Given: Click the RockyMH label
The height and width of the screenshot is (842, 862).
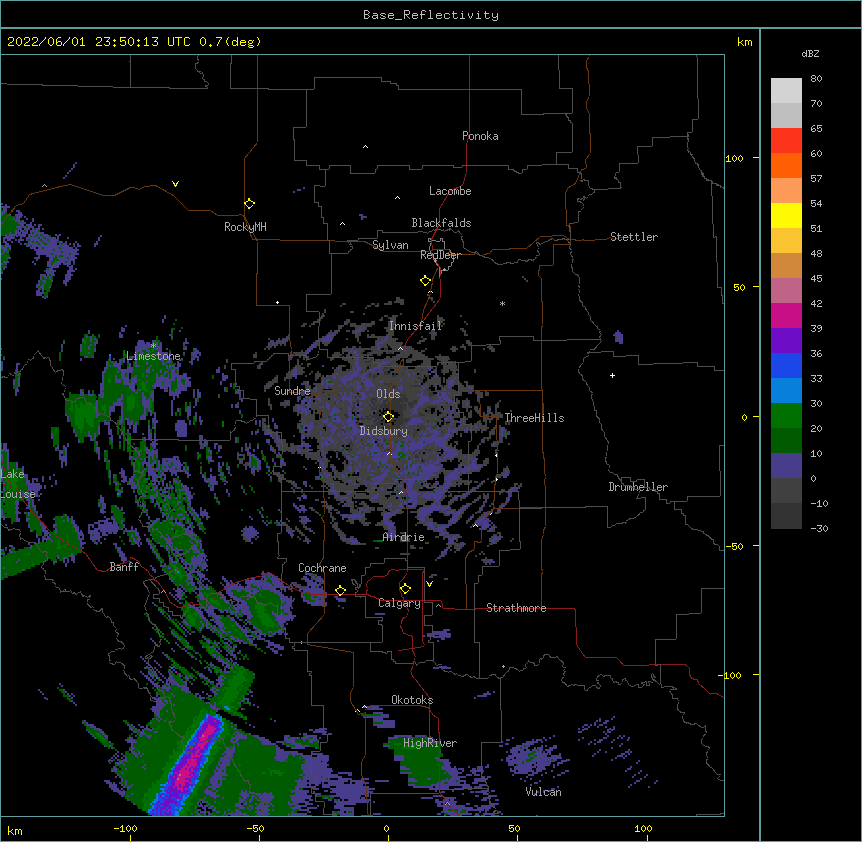Looking at the screenshot, I should coord(245,227).
